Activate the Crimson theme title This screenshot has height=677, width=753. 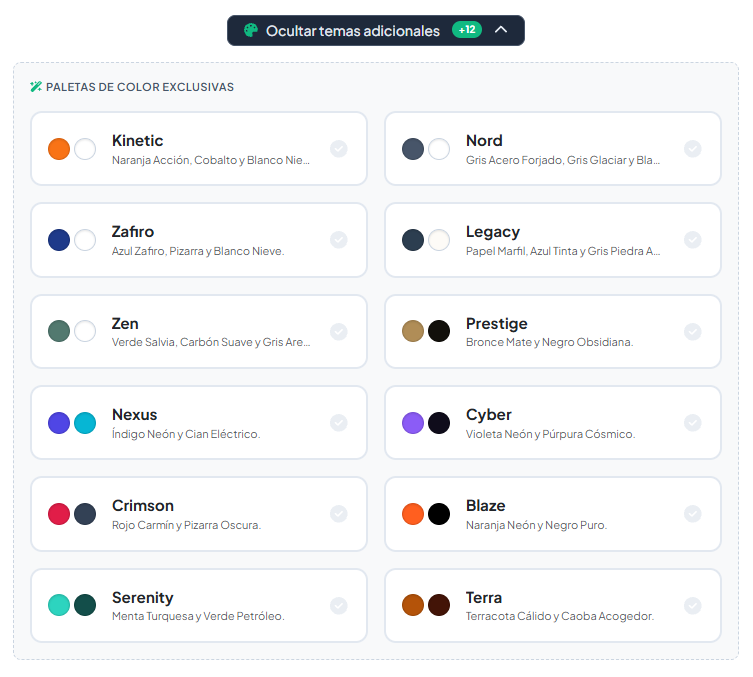[143, 506]
